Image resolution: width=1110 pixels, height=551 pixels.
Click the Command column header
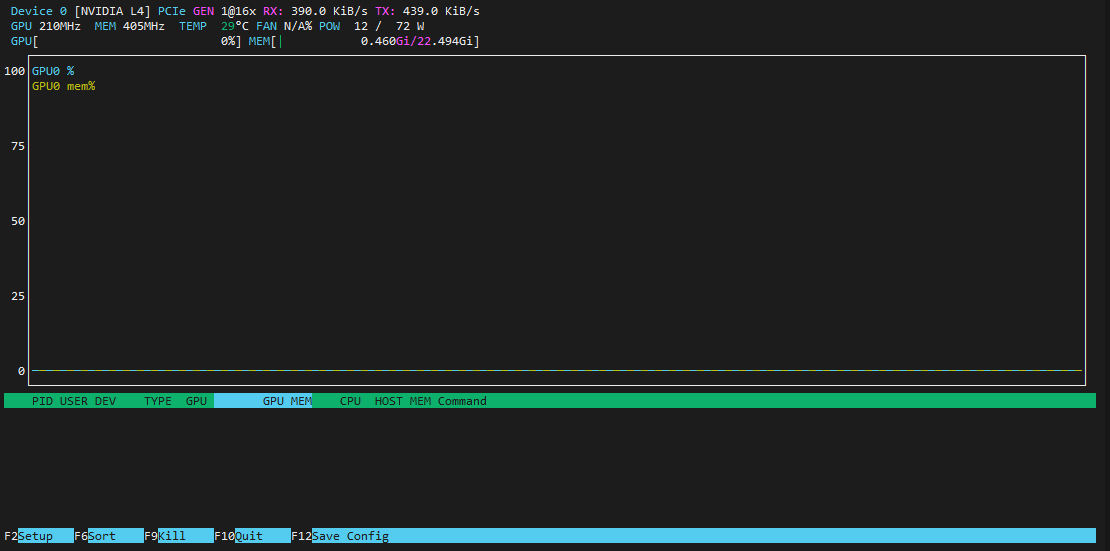coord(462,401)
